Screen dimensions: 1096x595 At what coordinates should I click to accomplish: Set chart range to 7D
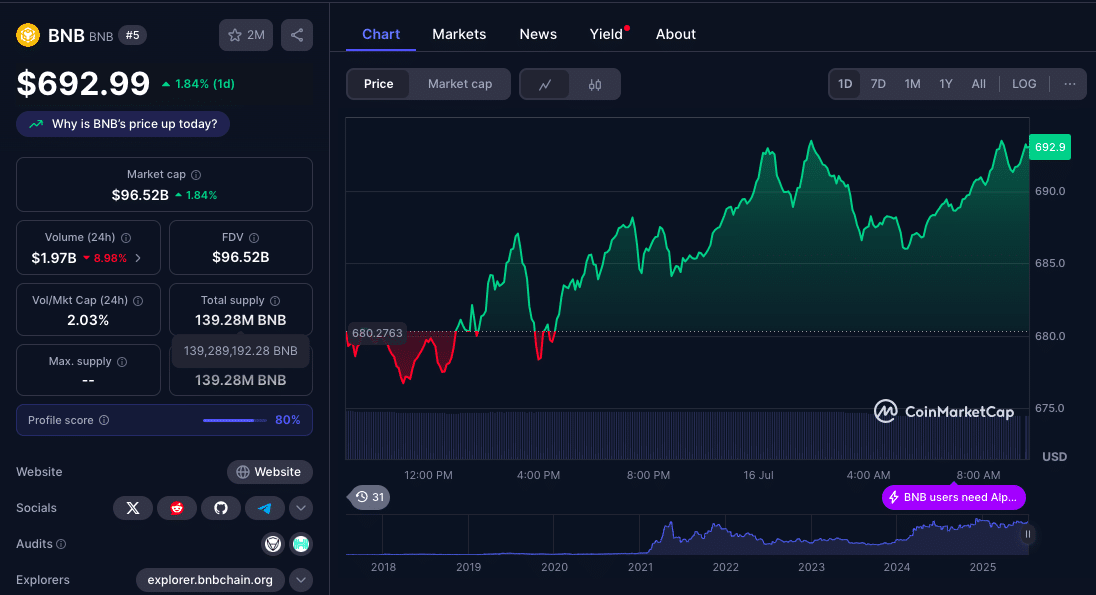coord(878,84)
